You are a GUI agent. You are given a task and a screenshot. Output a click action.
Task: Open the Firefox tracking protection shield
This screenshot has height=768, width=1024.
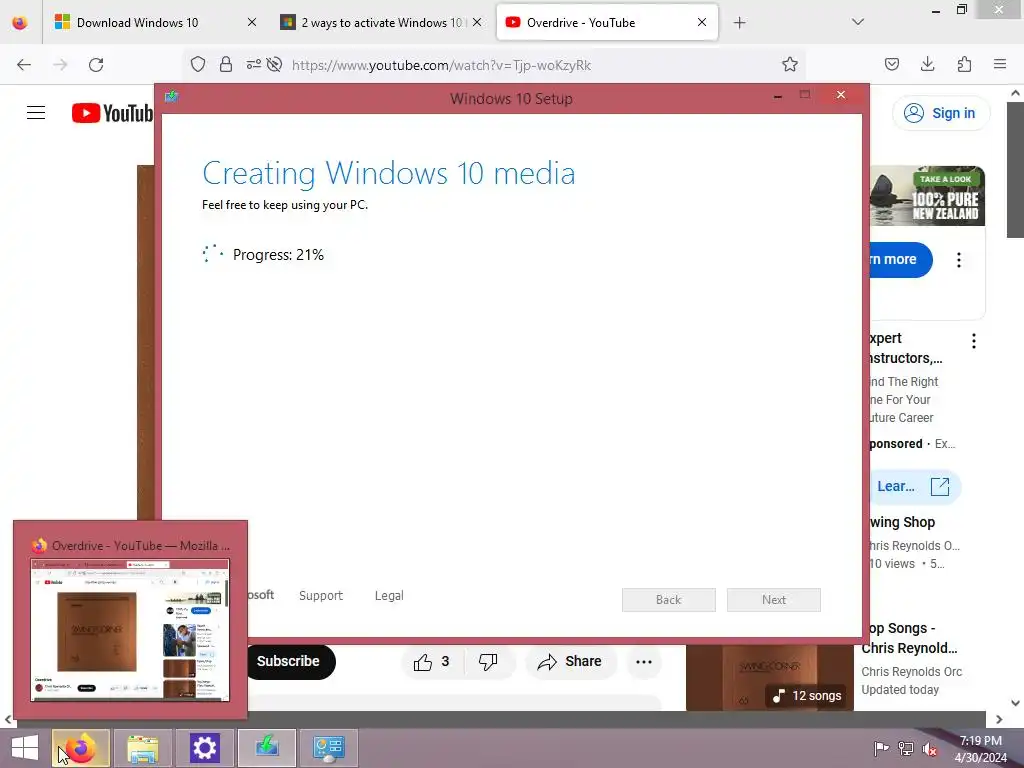(x=198, y=65)
